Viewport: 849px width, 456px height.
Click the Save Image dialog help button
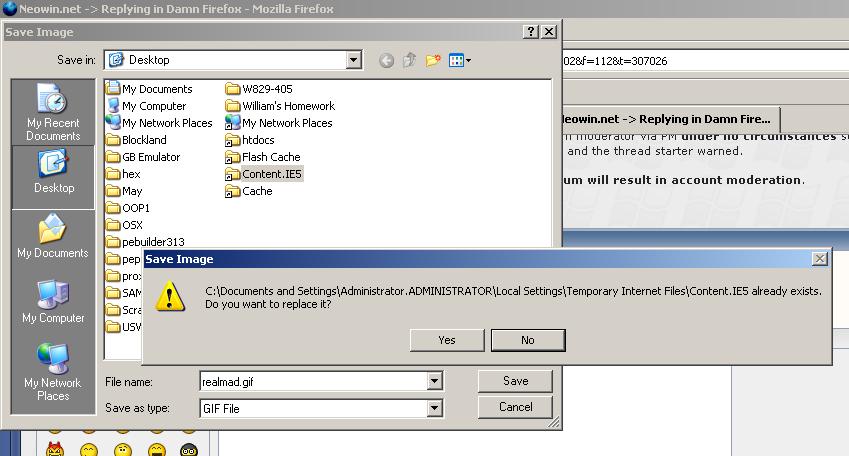531,32
